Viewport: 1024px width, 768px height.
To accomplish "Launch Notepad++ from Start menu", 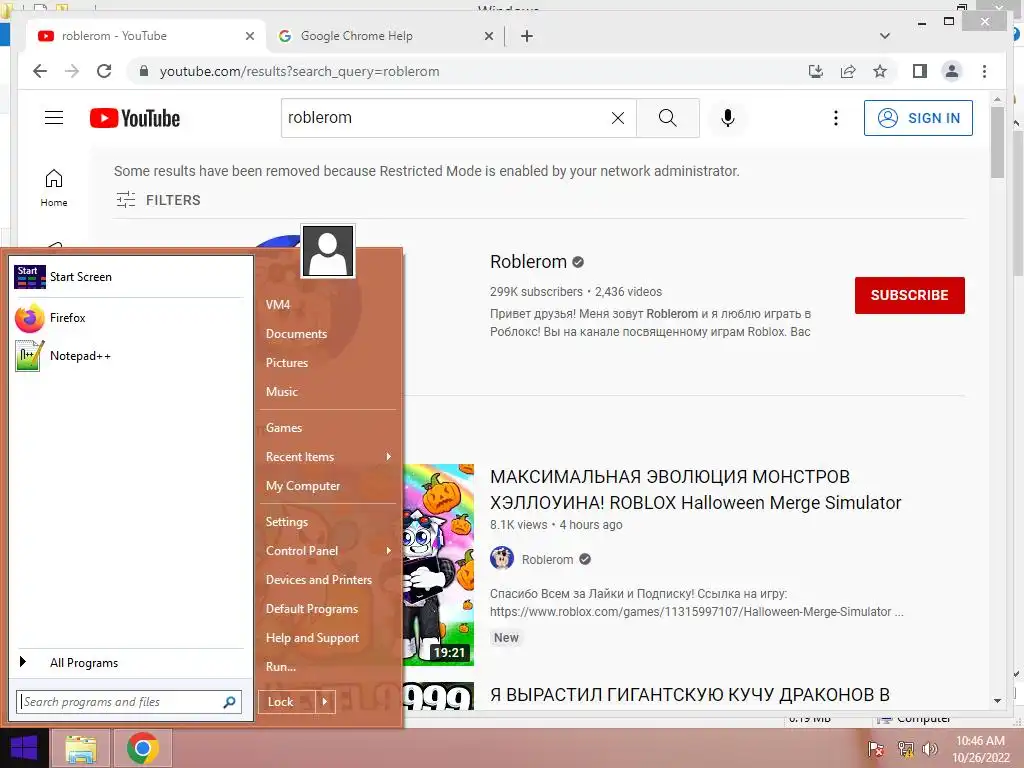I will 129,356.
